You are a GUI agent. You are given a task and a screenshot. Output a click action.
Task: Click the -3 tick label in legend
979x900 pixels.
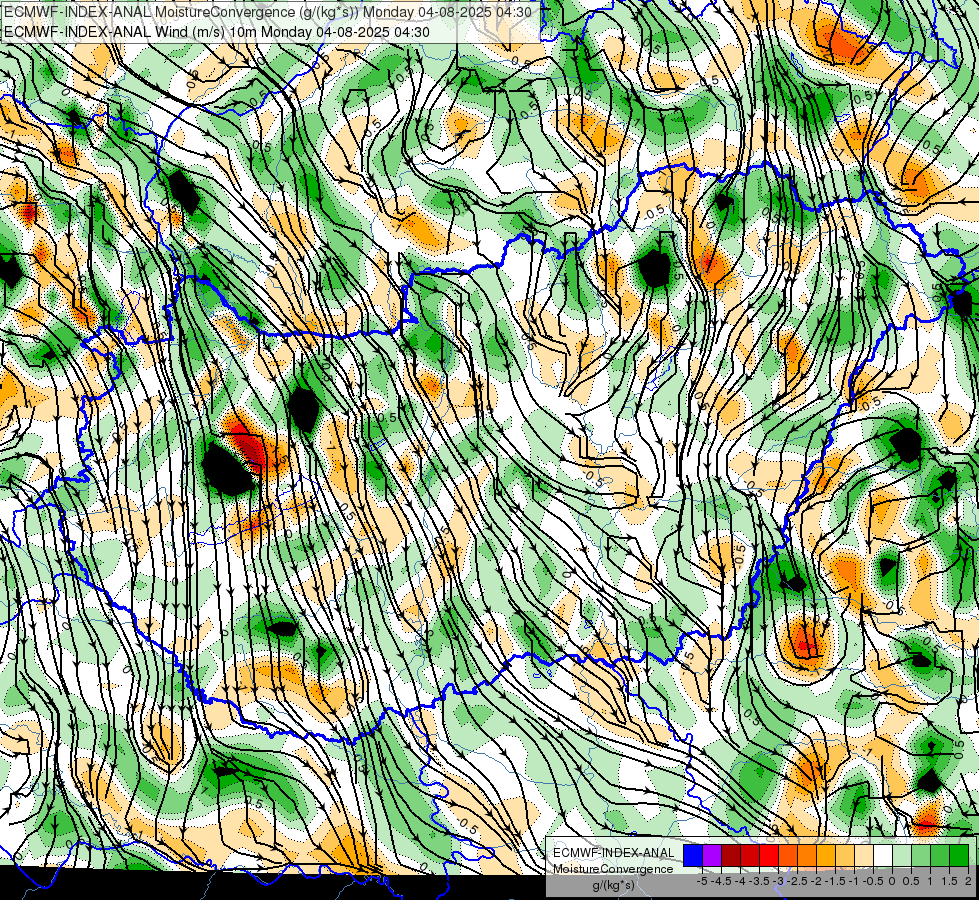[x=778, y=881]
